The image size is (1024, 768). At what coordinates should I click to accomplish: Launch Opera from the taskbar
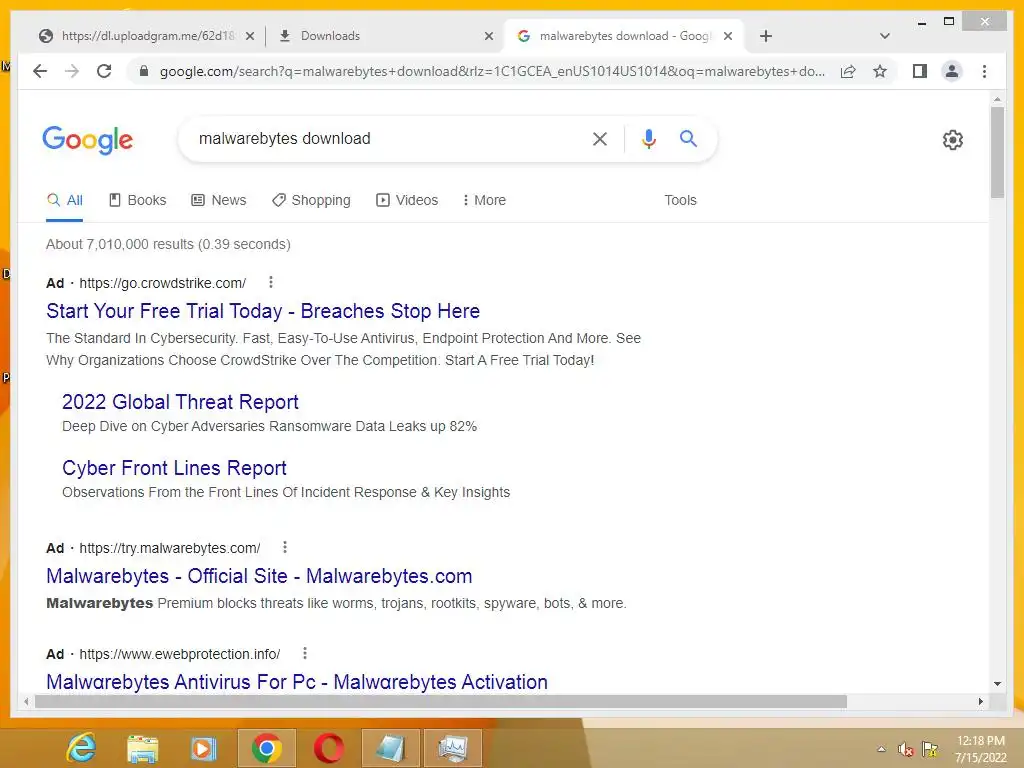pos(328,747)
